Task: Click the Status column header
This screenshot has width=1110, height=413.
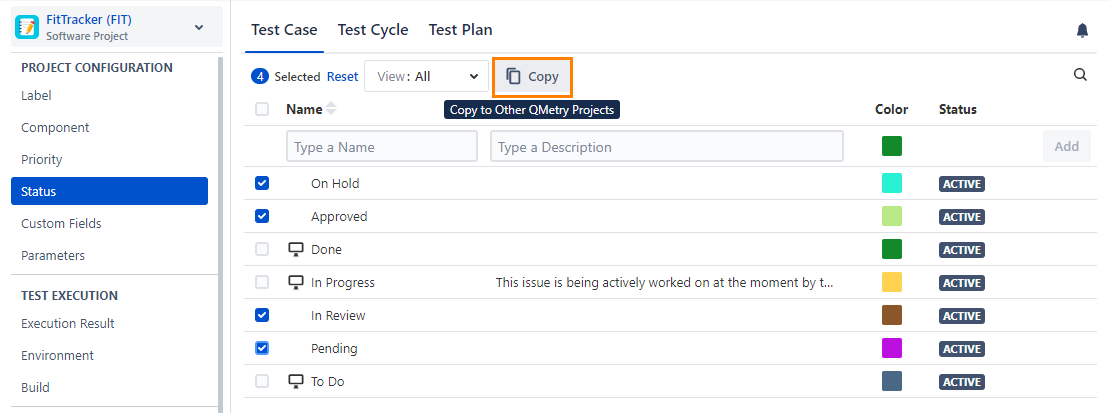Action: (958, 109)
